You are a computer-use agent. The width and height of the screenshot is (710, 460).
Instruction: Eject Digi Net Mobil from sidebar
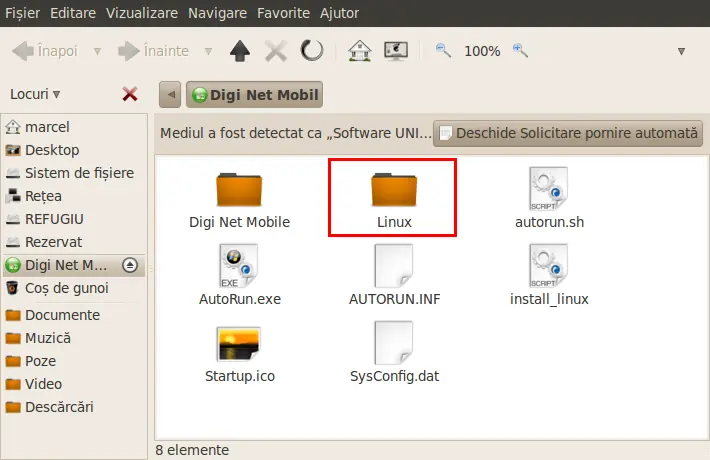click(x=130, y=265)
